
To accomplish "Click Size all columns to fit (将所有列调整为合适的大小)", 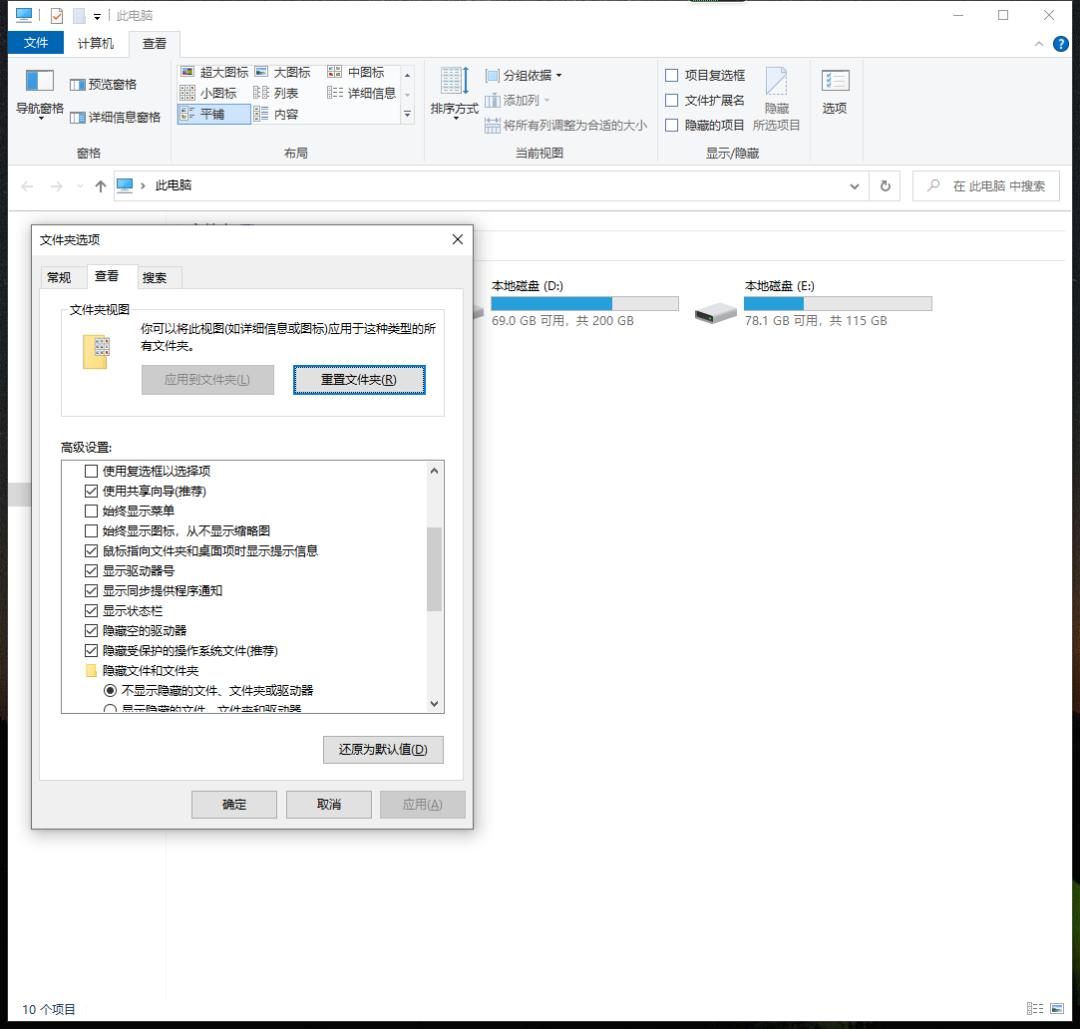I will click(x=565, y=125).
